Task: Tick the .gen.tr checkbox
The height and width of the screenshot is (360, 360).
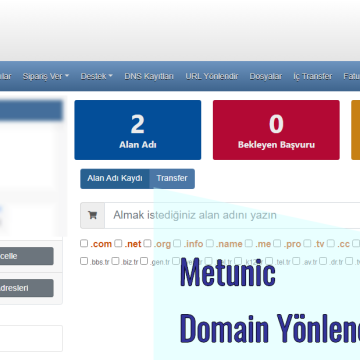Action: click(144, 261)
